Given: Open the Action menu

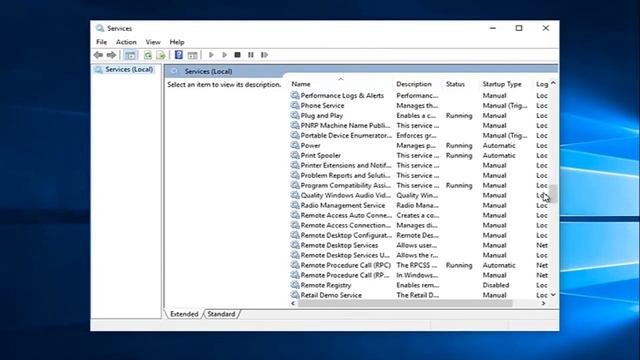Looking at the screenshot, I should (x=126, y=42).
